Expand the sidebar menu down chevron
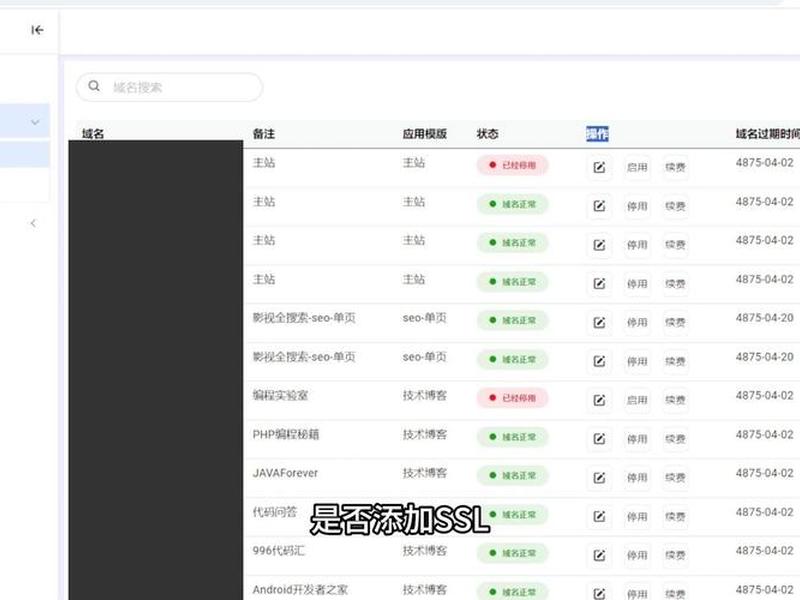This screenshot has width=800, height=600. point(35,122)
